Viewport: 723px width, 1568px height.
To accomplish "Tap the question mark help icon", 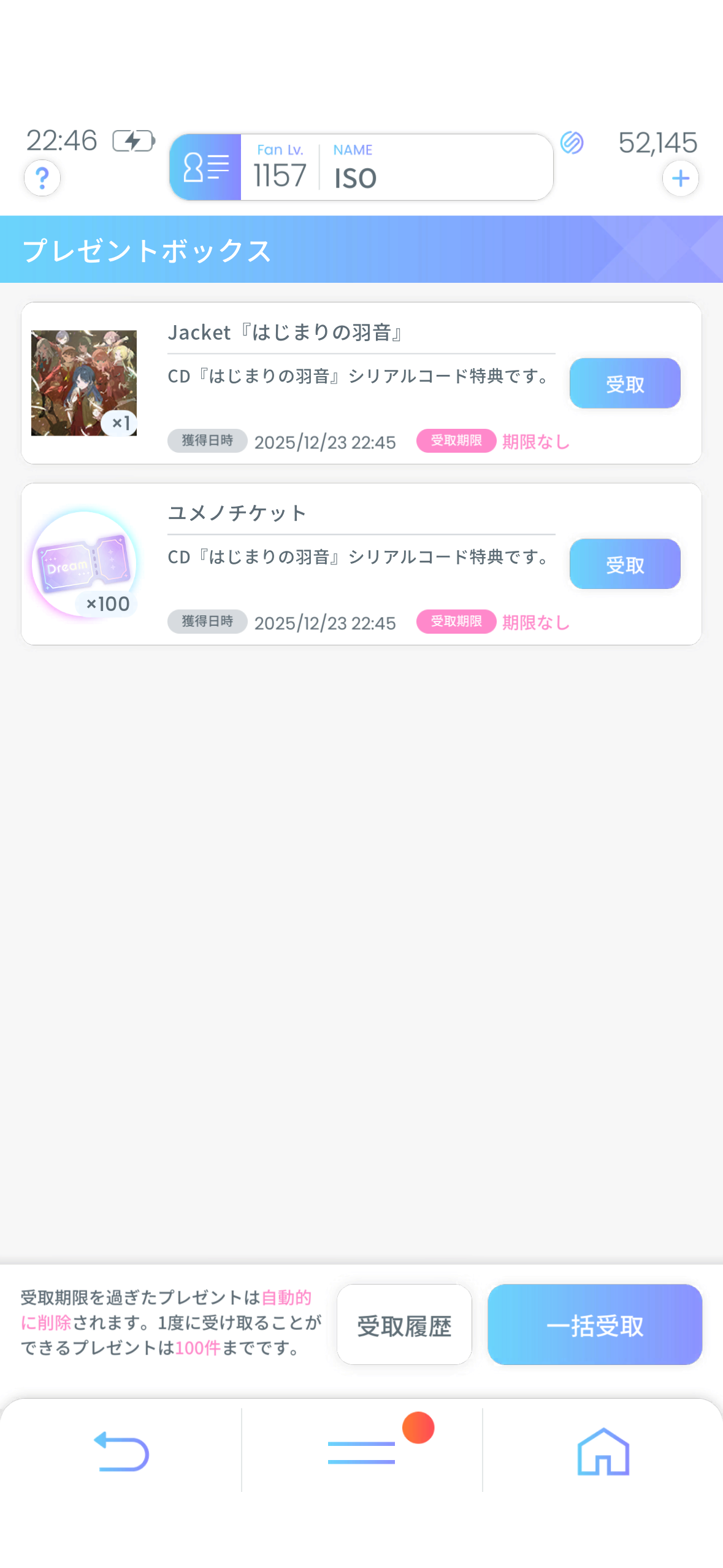I will tap(42, 178).
